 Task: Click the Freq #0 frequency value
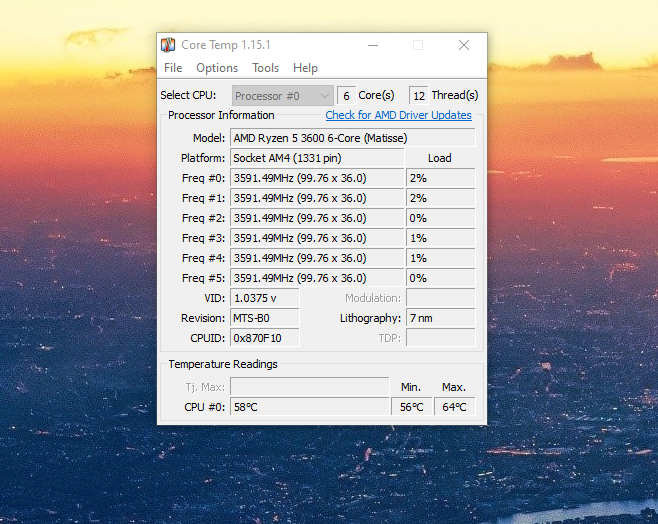point(317,178)
